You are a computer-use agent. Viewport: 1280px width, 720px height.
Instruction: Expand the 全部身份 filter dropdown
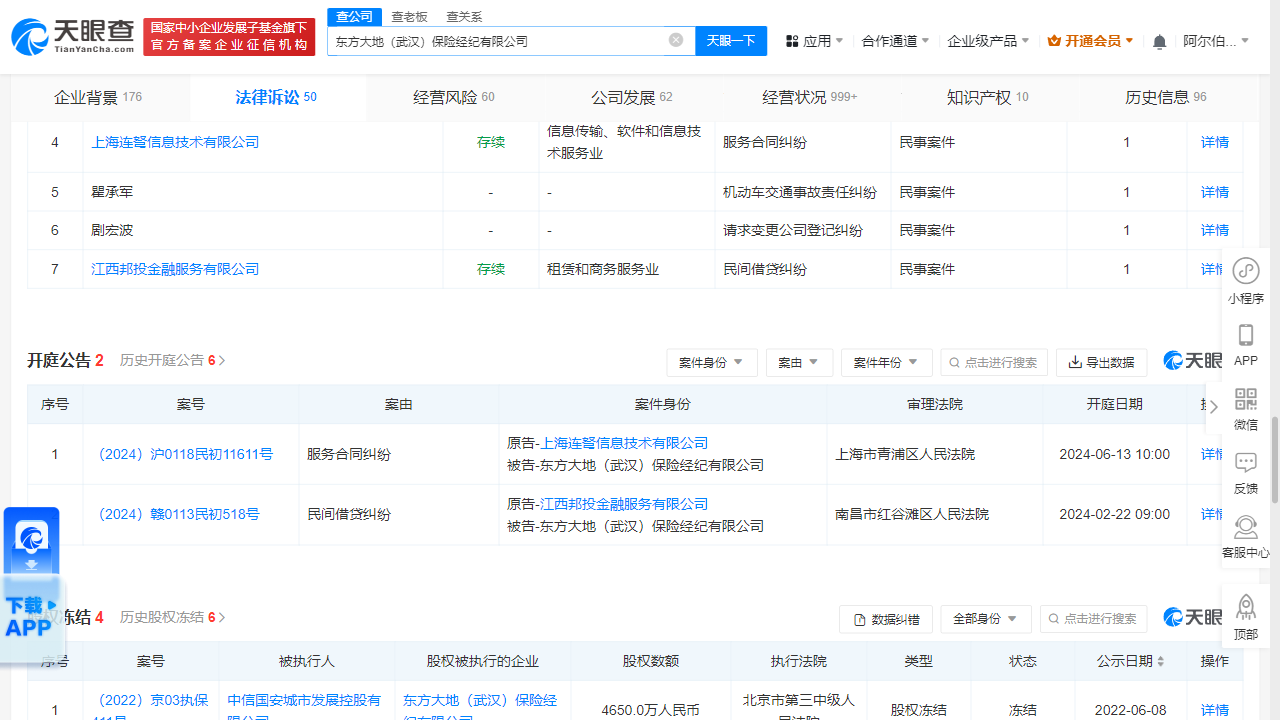986,619
